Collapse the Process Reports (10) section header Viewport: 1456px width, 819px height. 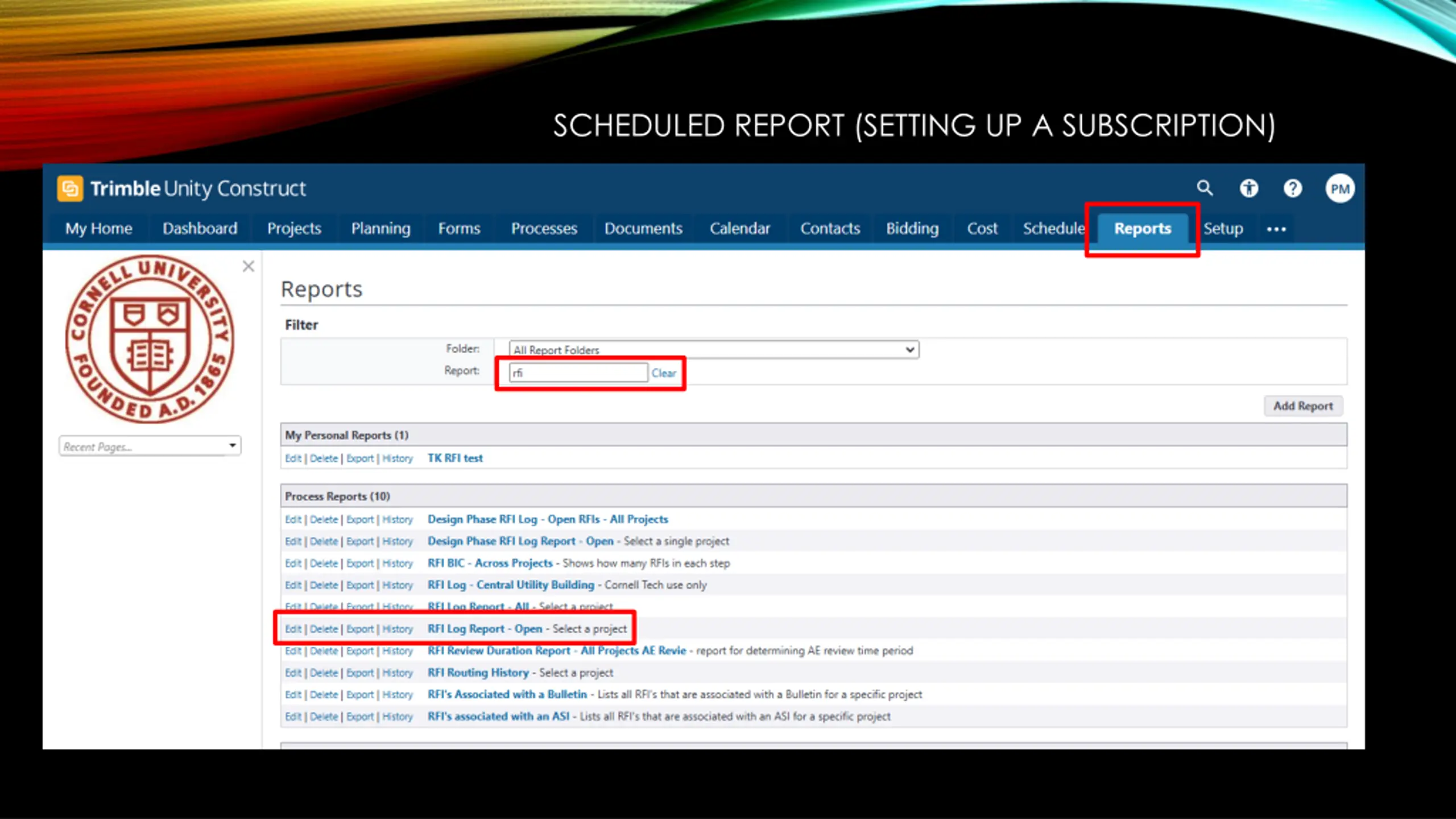coord(337,496)
